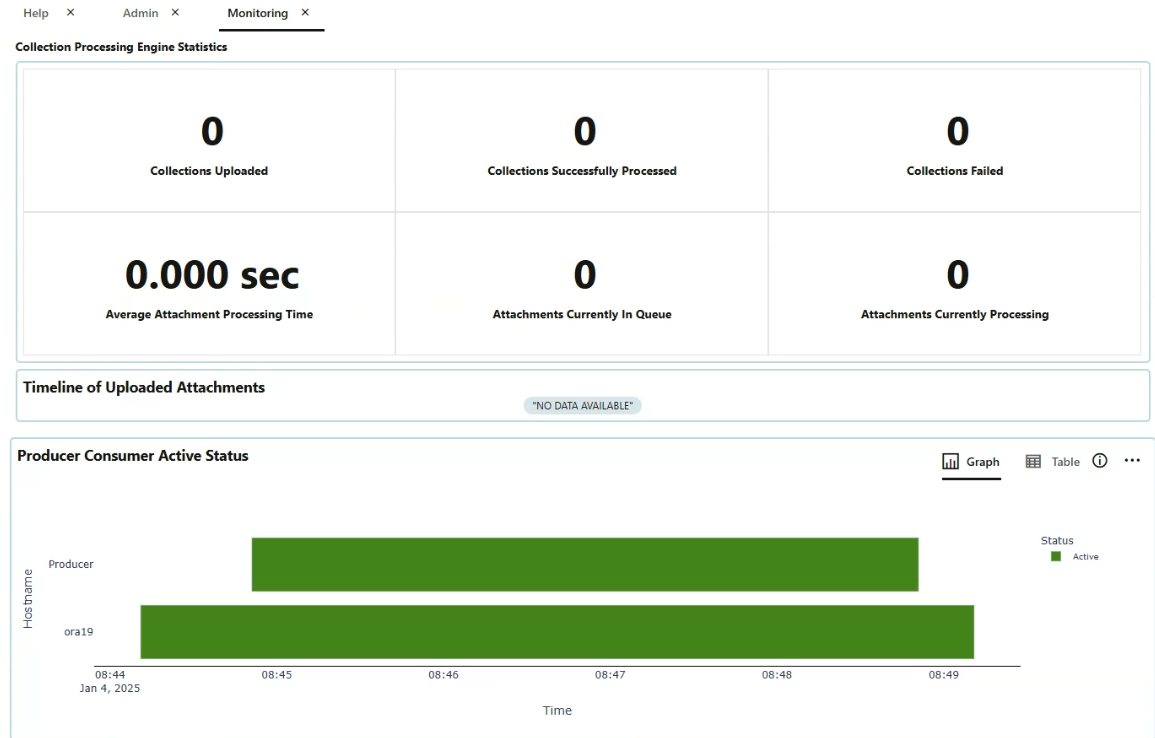Click Attachments Currently In Queue label
1155x738 pixels.
point(582,314)
